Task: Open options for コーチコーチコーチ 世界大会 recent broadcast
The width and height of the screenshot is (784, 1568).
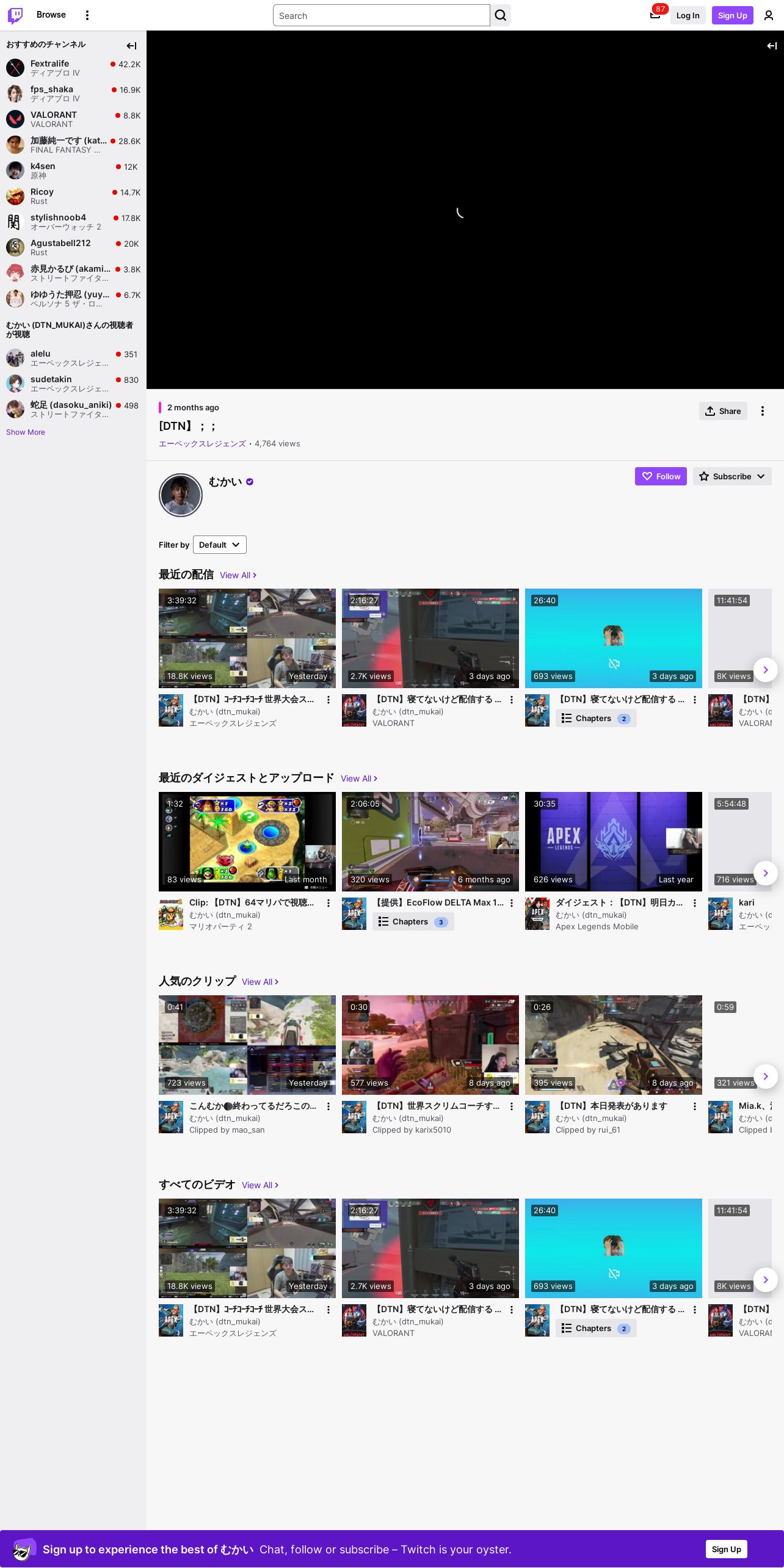Action: pyautogui.click(x=328, y=700)
